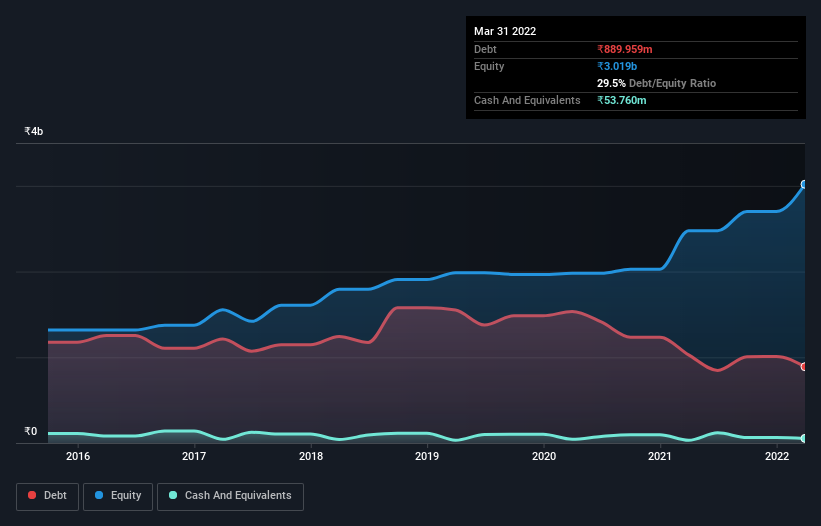Click the 2022 x-axis label
This screenshot has width=821, height=526.
click(x=777, y=456)
